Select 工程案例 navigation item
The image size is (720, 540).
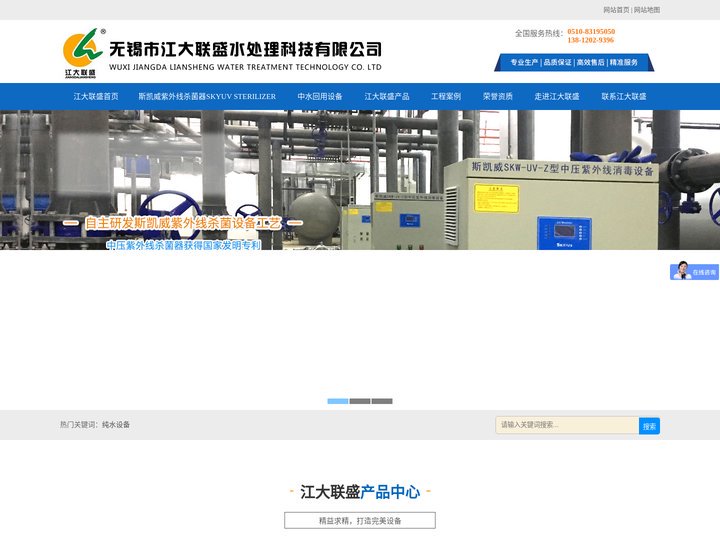[x=446, y=96]
